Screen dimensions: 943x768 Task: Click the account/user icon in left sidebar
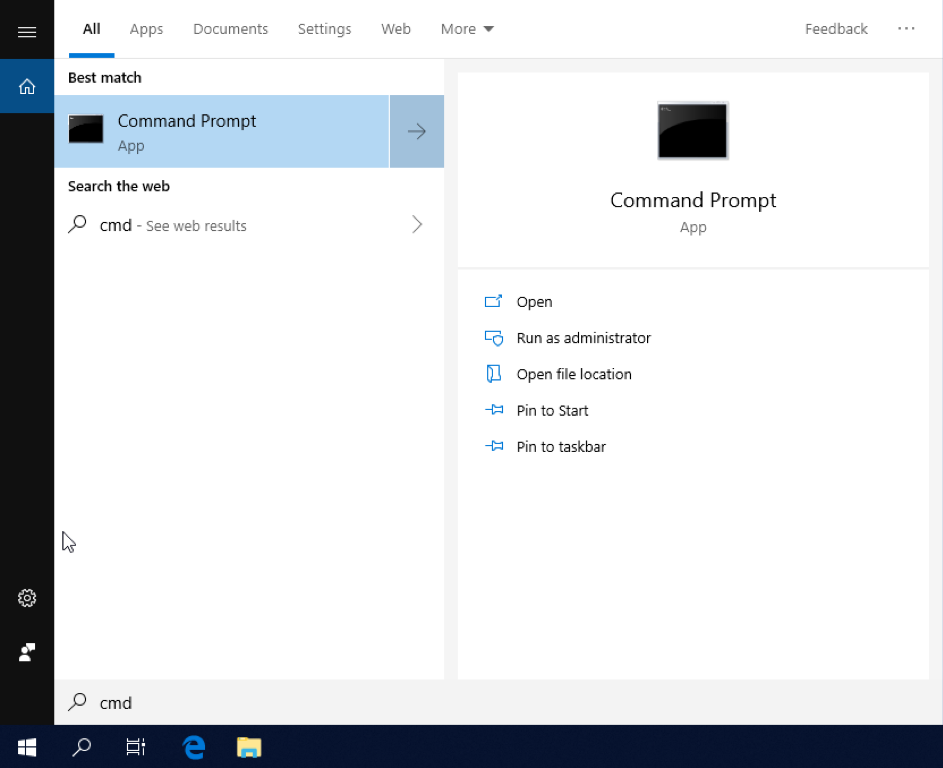pos(27,652)
